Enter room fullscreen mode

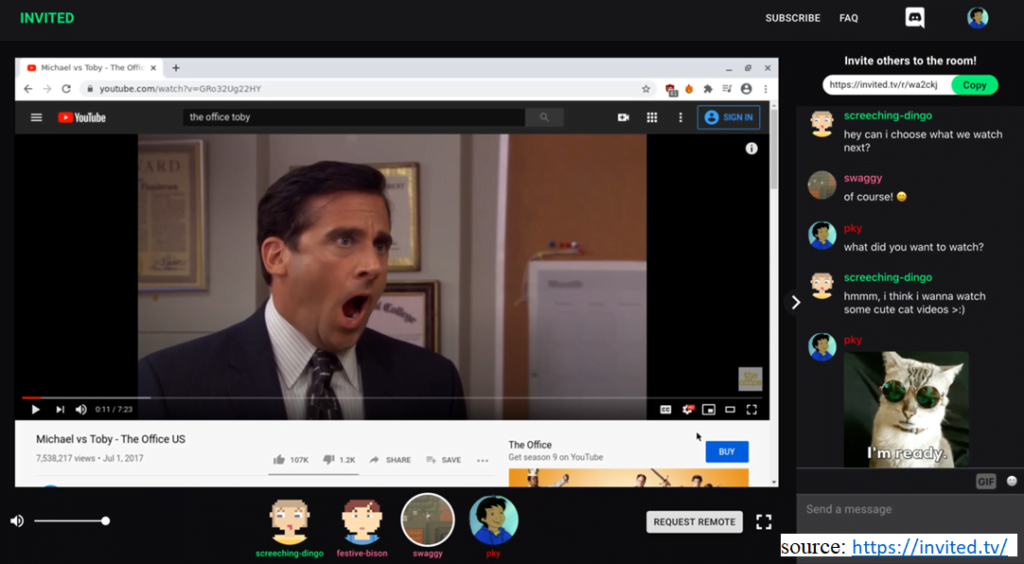[x=763, y=522]
